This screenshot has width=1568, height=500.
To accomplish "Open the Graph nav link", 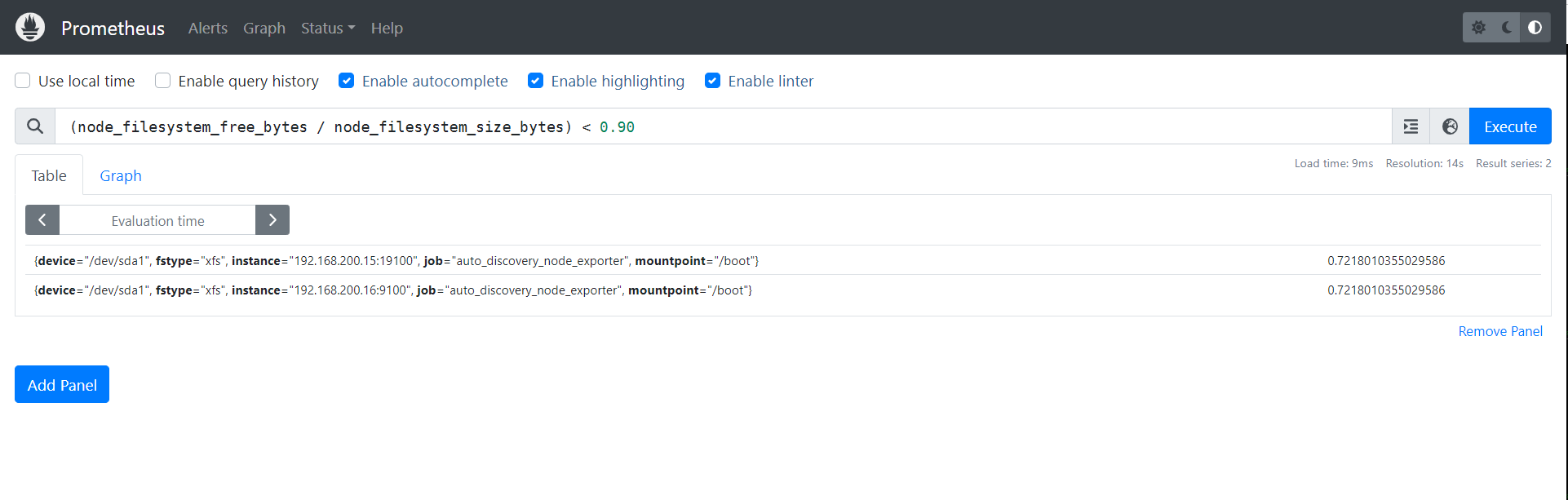I will point(264,28).
